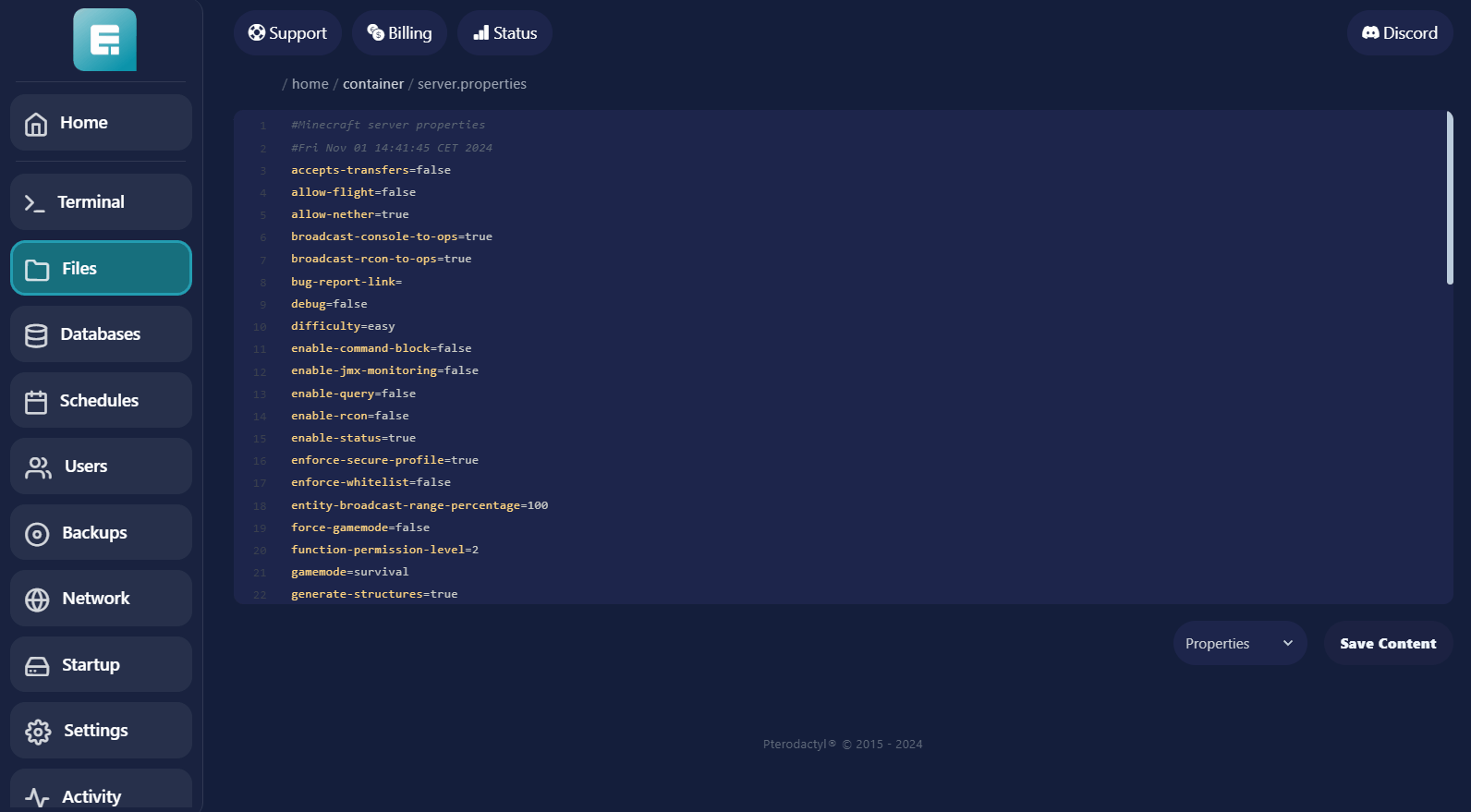Click the Databases cylinder icon
Screen dimensions: 1471x812
coord(36,335)
